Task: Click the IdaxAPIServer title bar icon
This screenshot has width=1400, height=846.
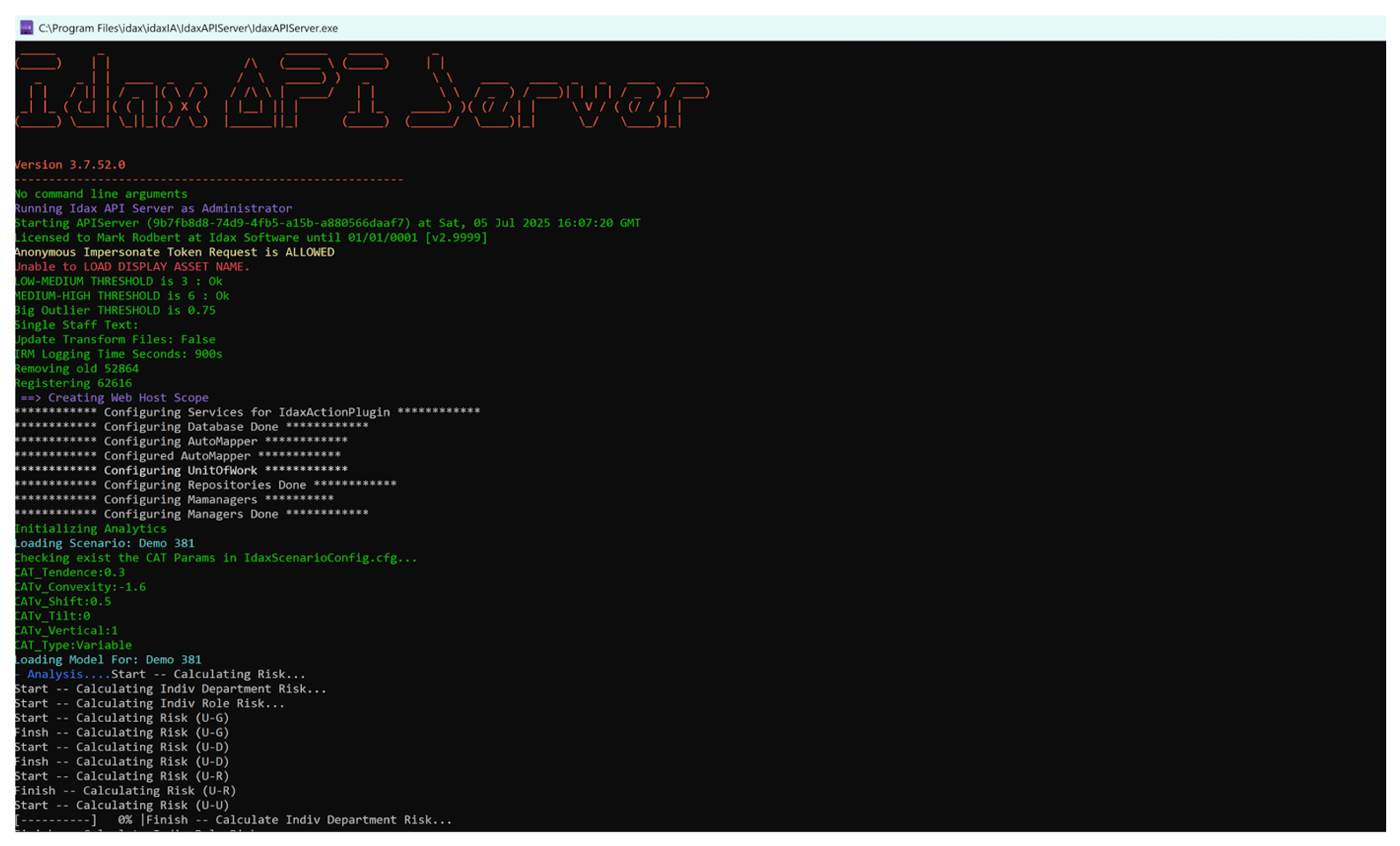Action: 26,28
